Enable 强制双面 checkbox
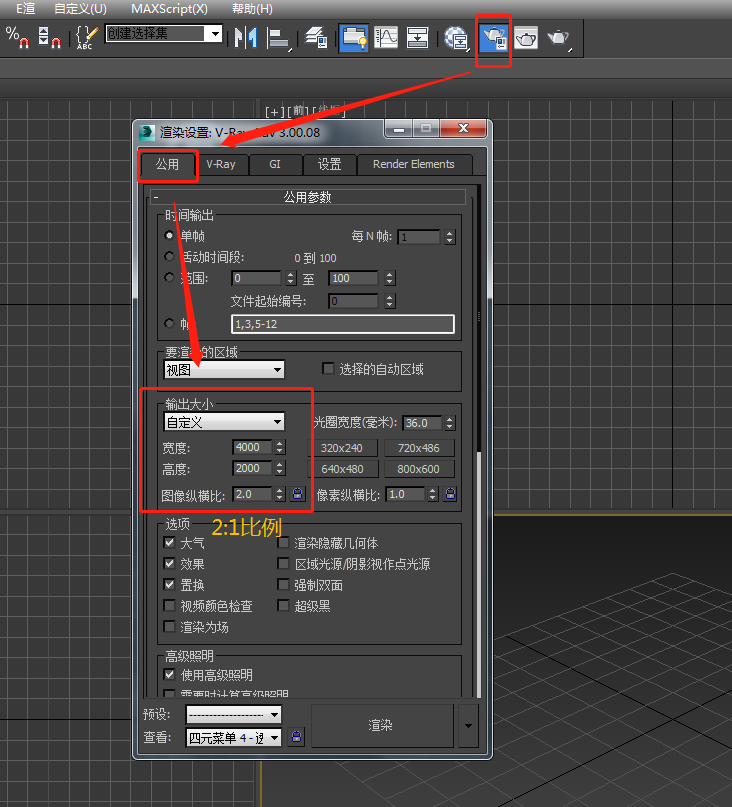 click(x=283, y=585)
